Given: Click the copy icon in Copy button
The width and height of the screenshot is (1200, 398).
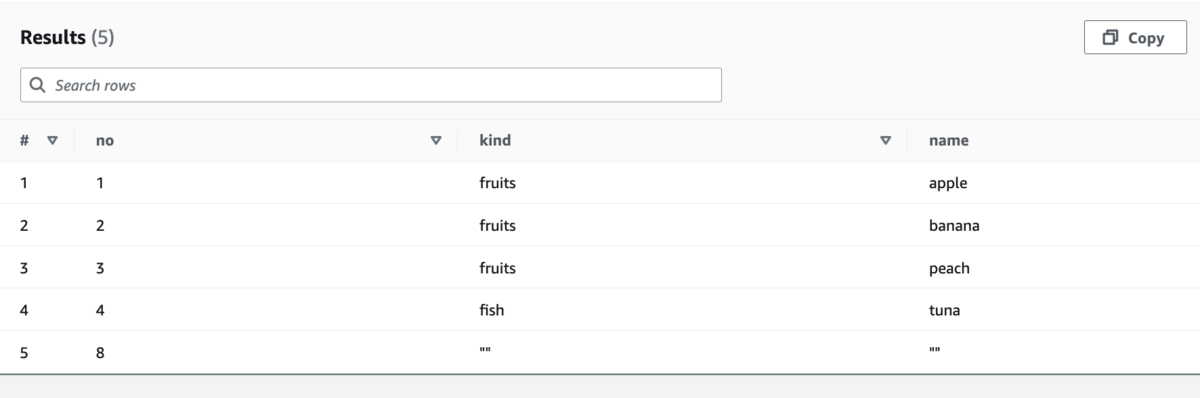Looking at the screenshot, I should pos(1110,38).
